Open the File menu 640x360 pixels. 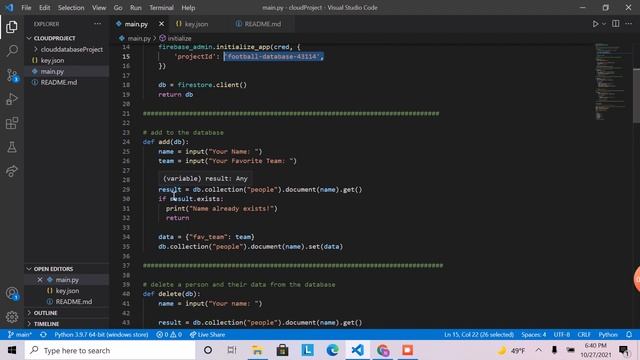coord(26,8)
